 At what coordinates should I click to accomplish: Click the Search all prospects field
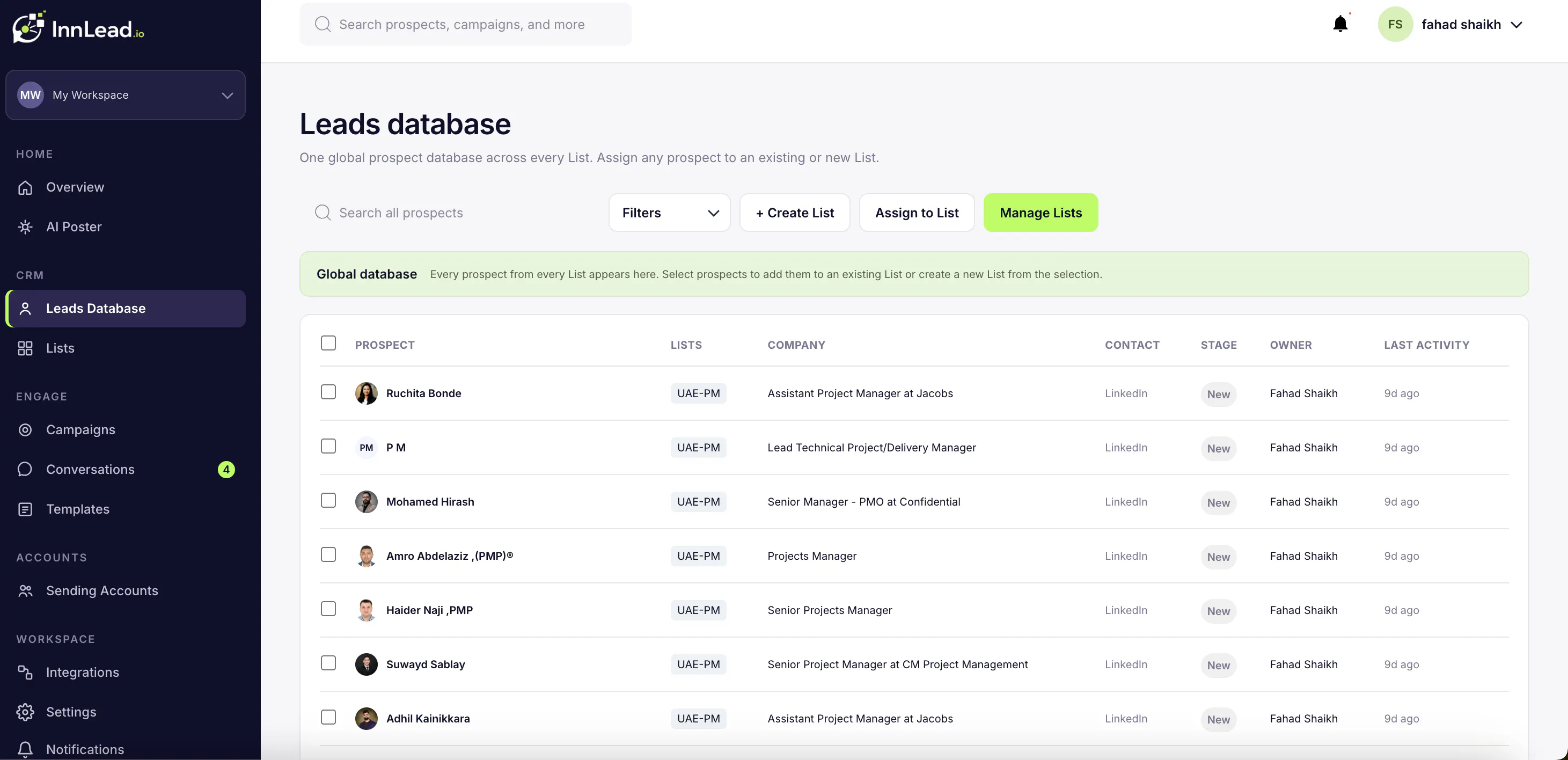pyautogui.click(x=450, y=213)
